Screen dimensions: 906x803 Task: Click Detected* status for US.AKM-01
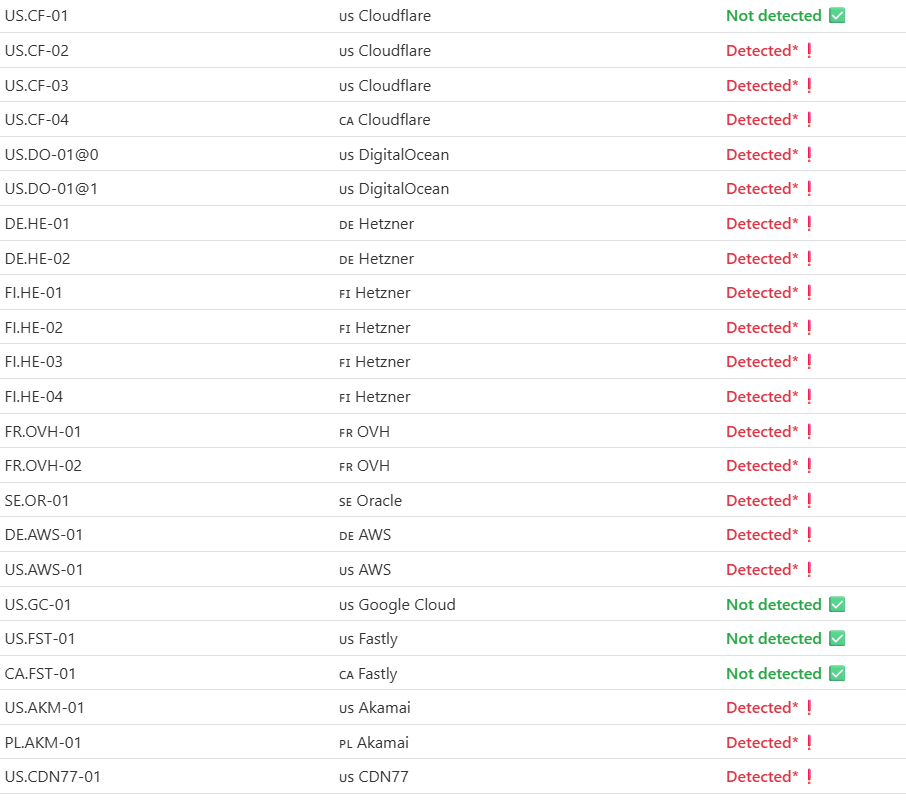point(762,708)
